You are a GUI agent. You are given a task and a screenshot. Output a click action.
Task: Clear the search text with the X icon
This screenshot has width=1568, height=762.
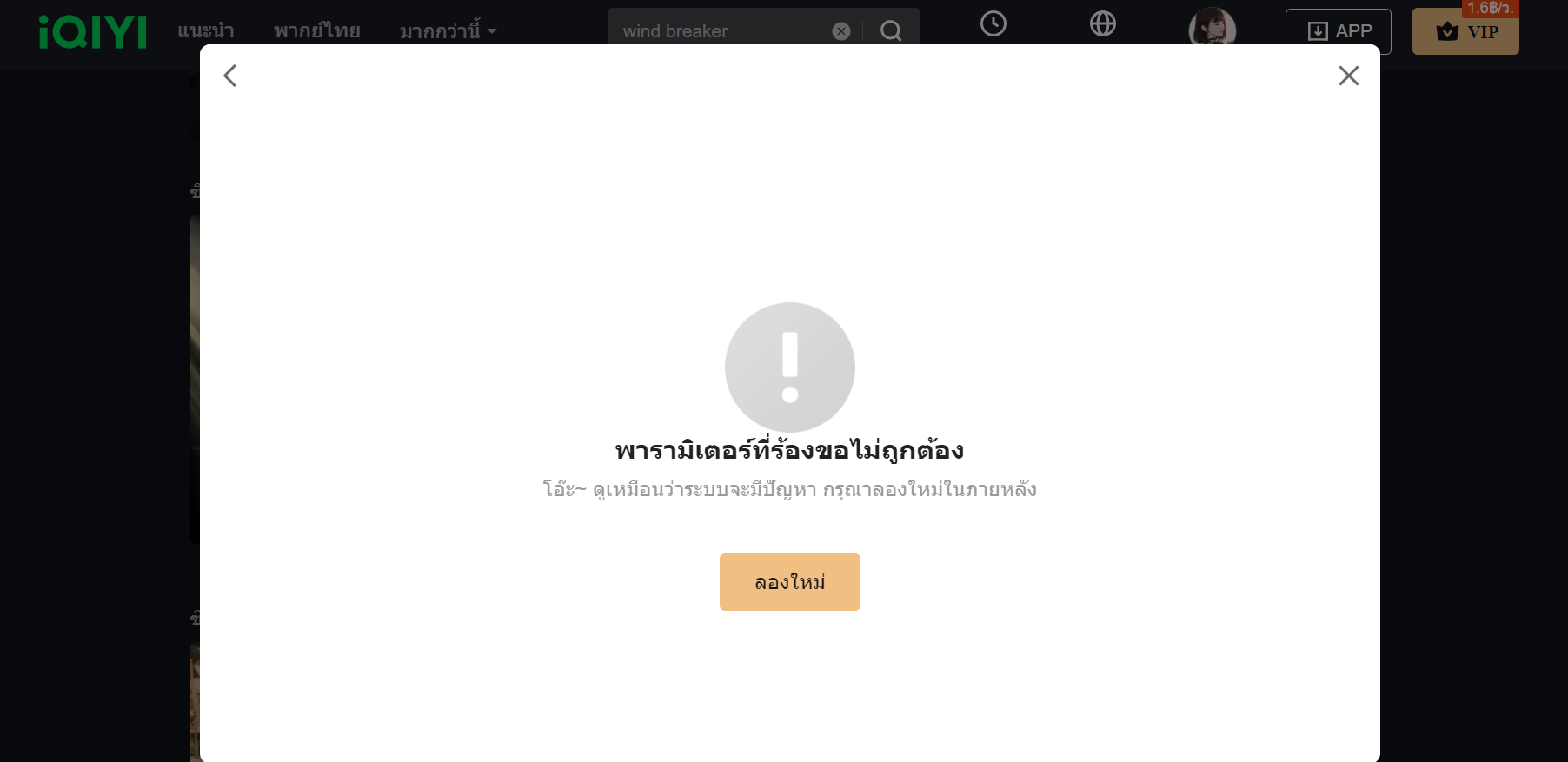click(841, 31)
